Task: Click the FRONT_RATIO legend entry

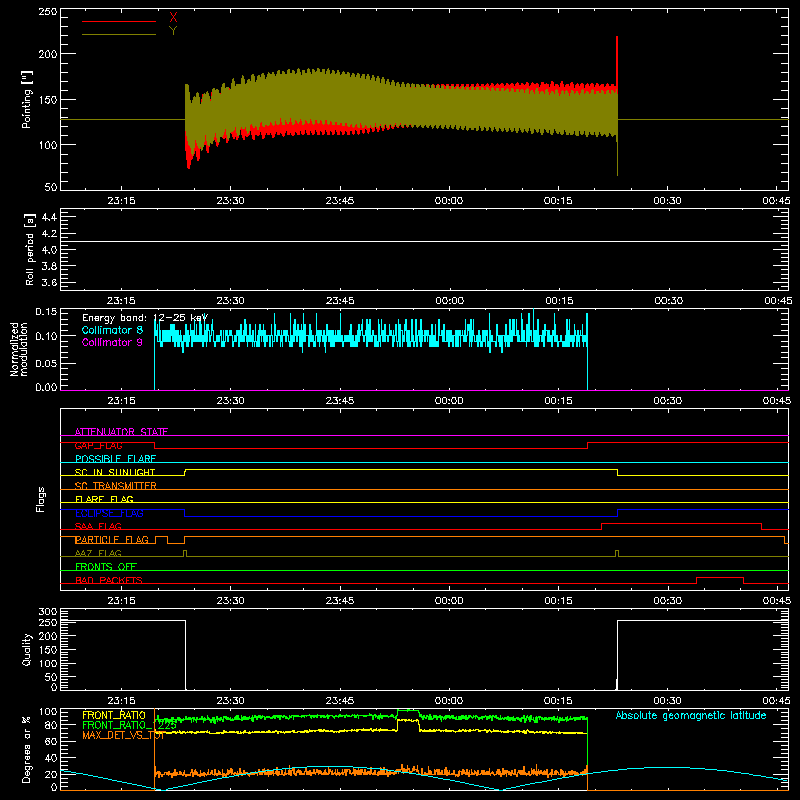Action: (114, 715)
